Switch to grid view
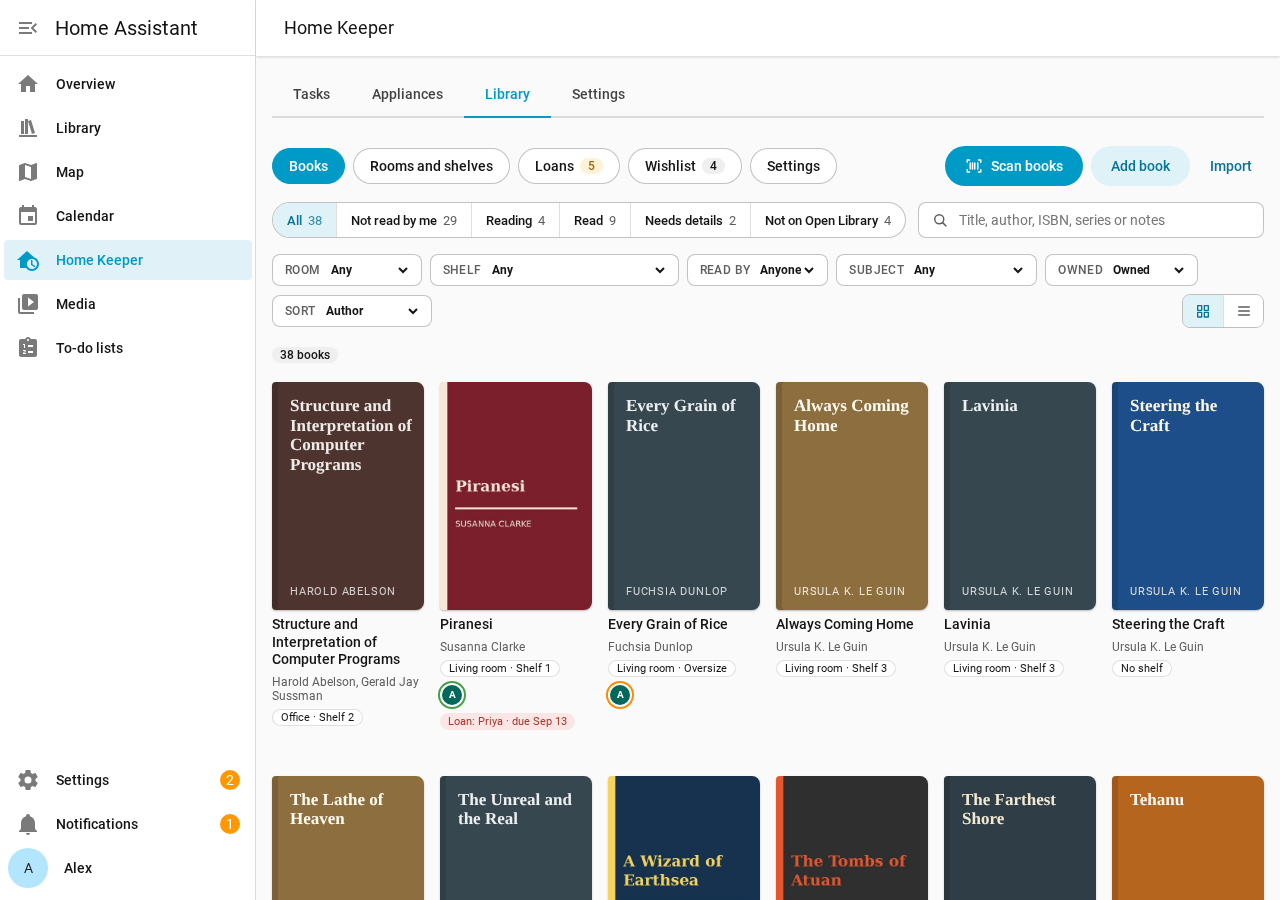1280x900 pixels. pyautogui.click(x=1203, y=311)
